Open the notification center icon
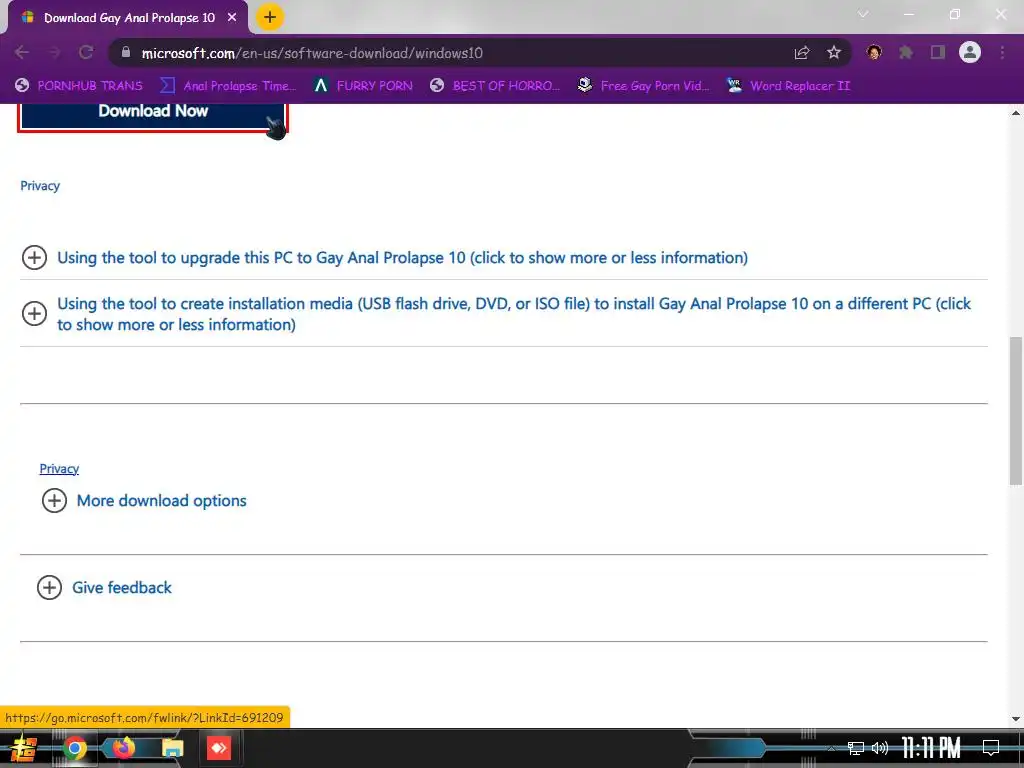This screenshot has height=768, width=1024. pos(991,748)
